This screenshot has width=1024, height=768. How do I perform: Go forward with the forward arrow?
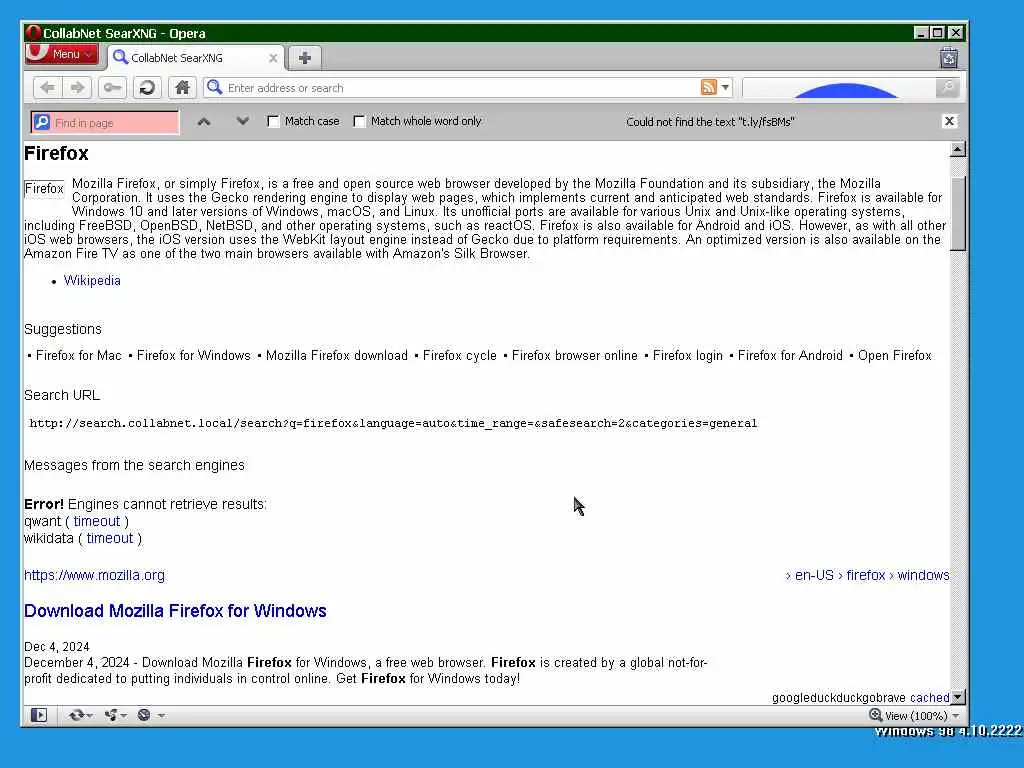click(x=77, y=88)
